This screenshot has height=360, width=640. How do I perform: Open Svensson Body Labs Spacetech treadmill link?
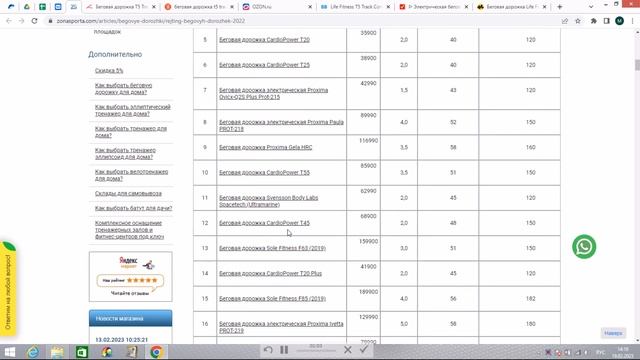pyautogui.click(x=269, y=201)
